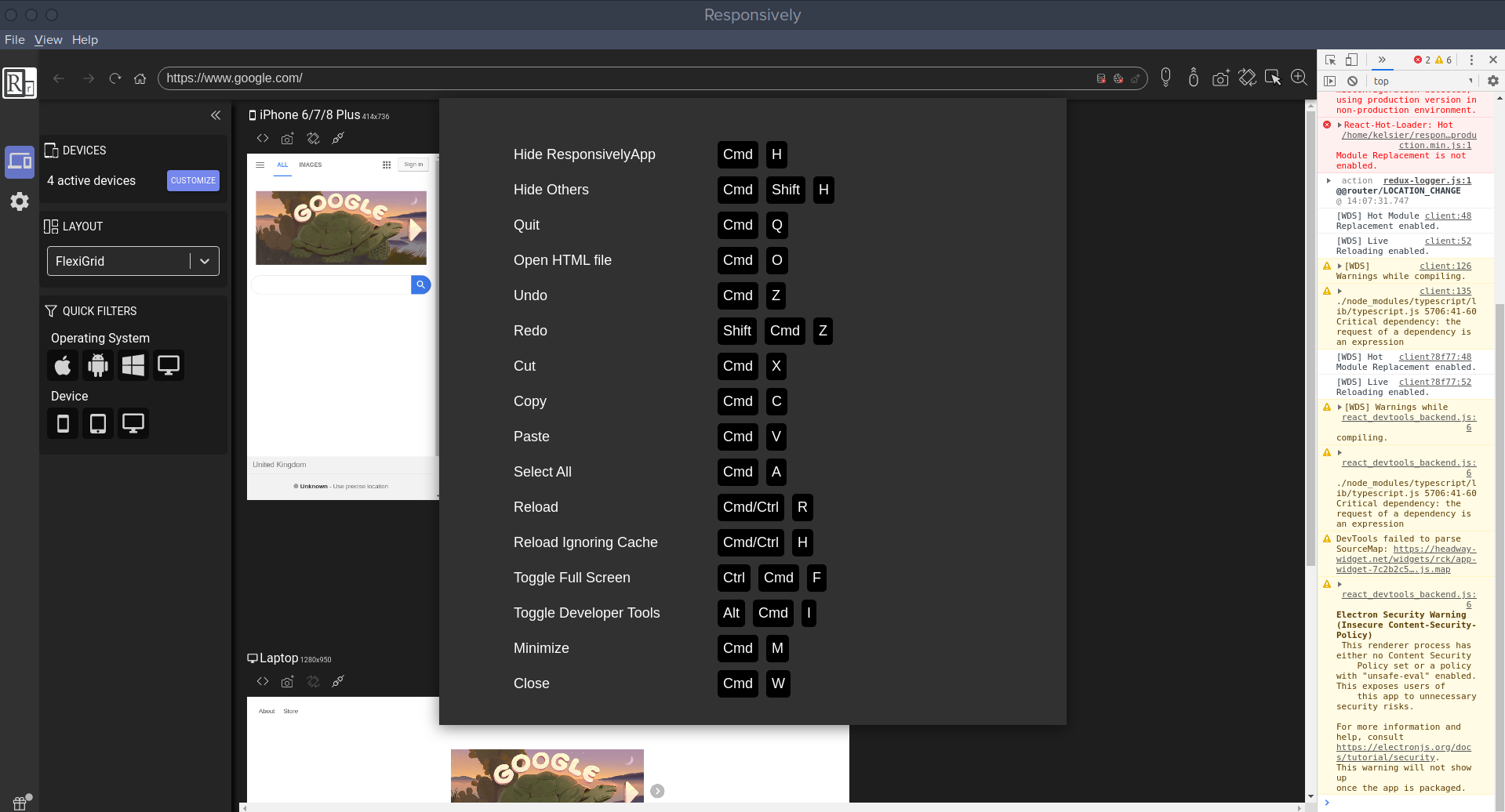The image size is (1505, 812).
Task: Open the FlexiGrid layout dropdown
Action: pyautogui.click(x=133, y=261)
